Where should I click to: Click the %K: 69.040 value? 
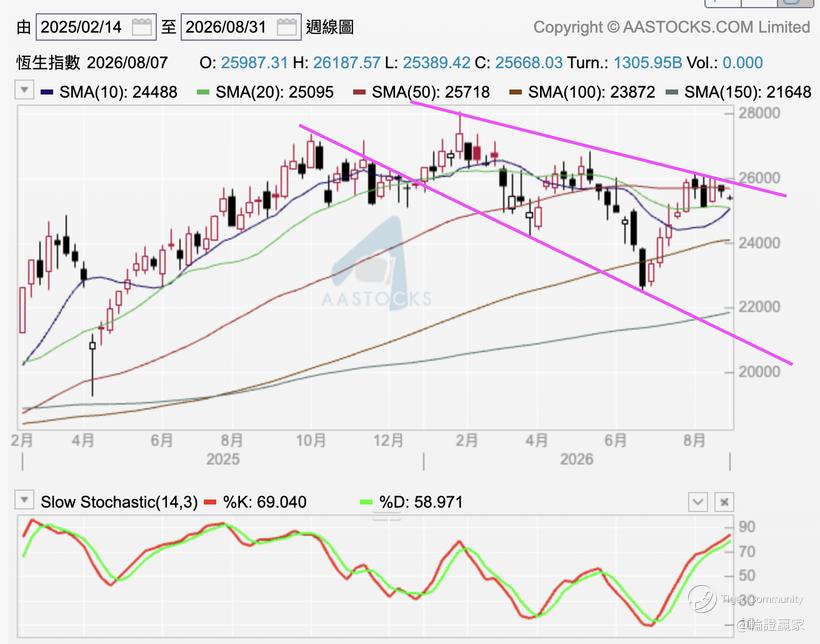(265, 502)
